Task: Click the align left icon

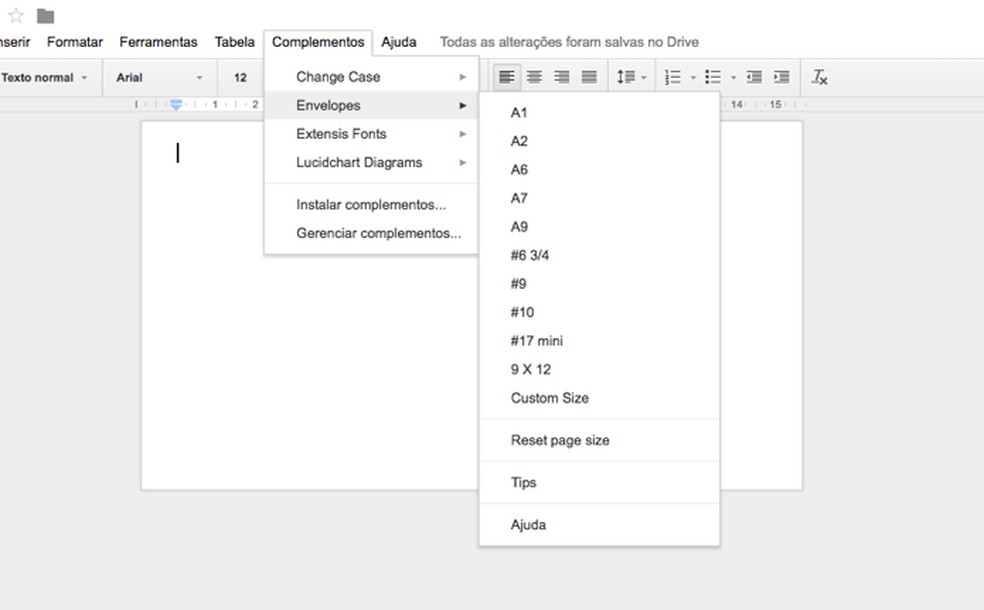Action: pyautogui.click(x=507, y=77)
